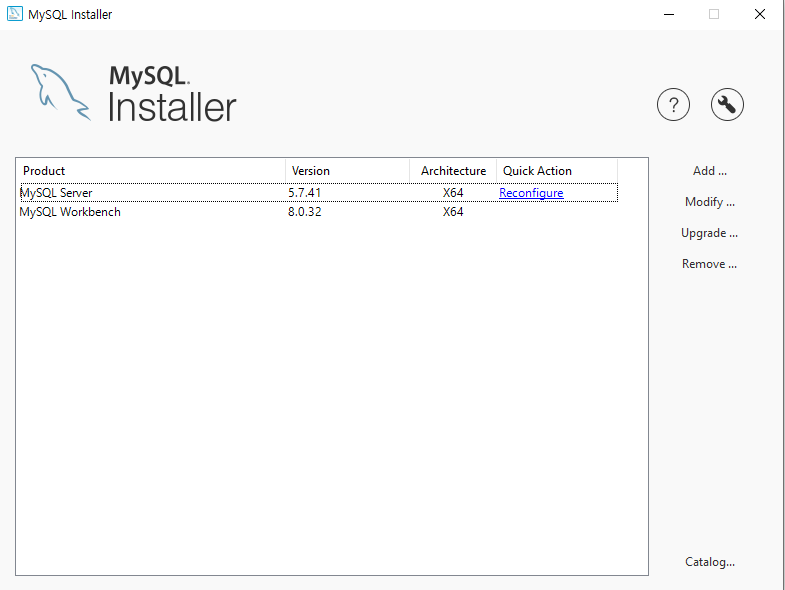Viewport: 785px width, 590px height.
Task: Click X64 cell in MySQL Workbench row
Action: pos(453,212)
